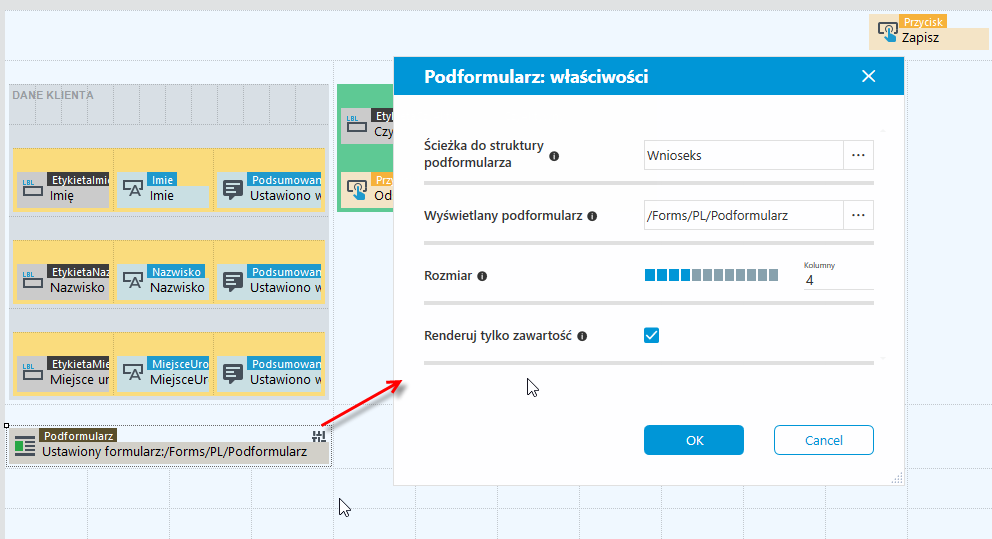Screen dimensions: 992x539
Task: Open Podformularz component settings sliders icon
Action: [x=319, y=436]
